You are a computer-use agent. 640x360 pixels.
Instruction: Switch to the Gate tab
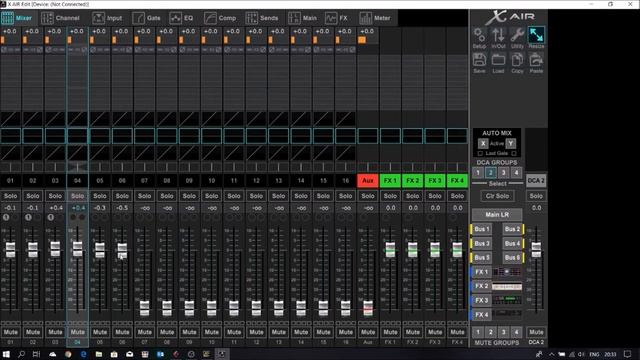147,18
